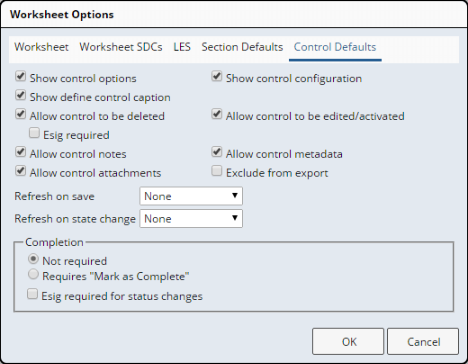Choose Requires "Mark as Complete" radio button

click(x=33, y=274)
